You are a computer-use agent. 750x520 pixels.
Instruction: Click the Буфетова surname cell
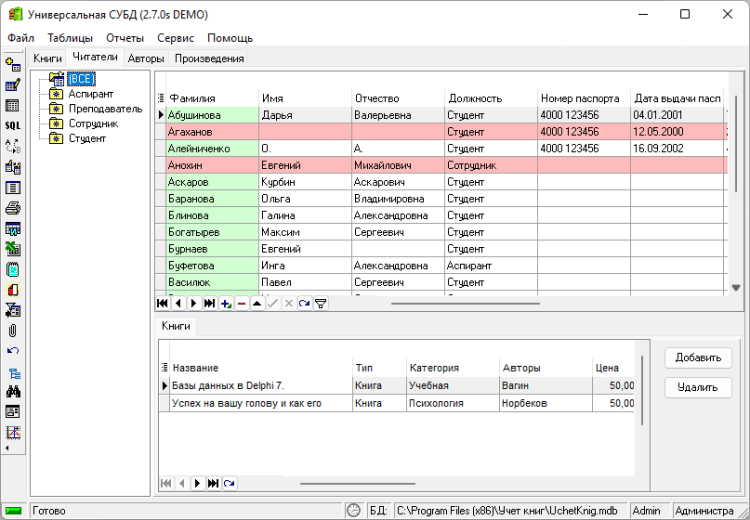click(x=212, y=266)
